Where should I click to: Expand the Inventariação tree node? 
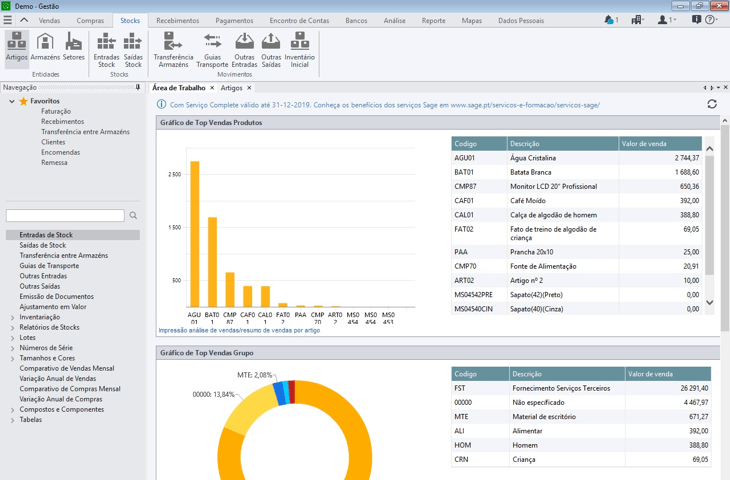13,318
